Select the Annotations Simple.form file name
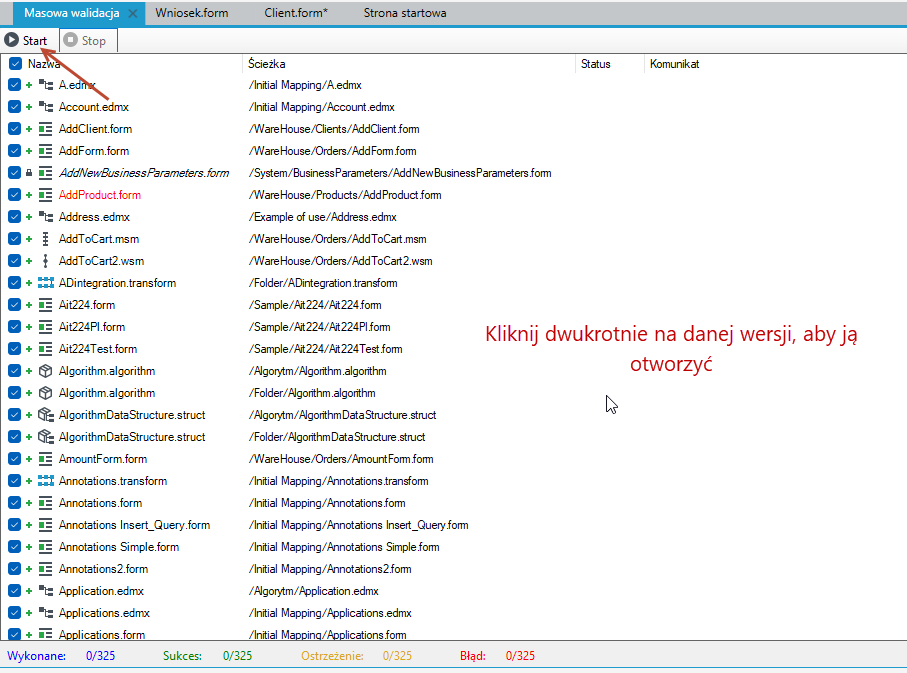Screen dimensions: 907x673 click(119, 547)
